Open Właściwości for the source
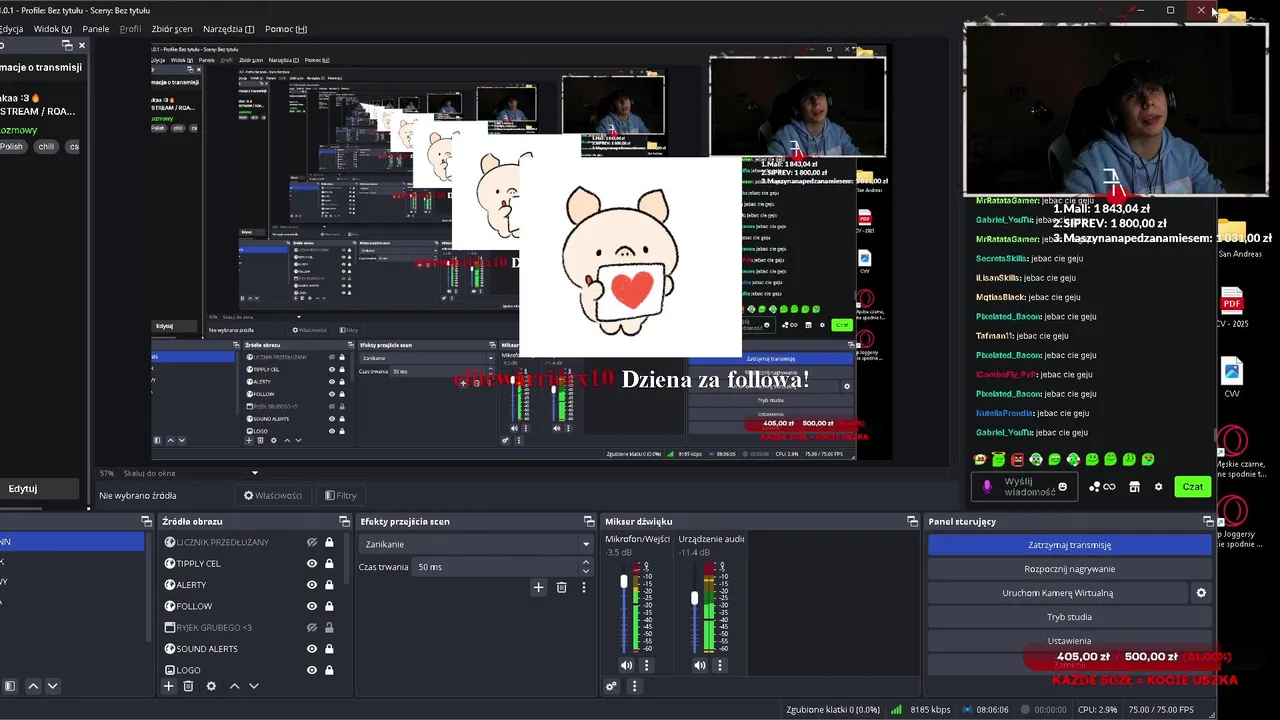This screenshot has width=1280, height=720. click(x=273, y=495)
